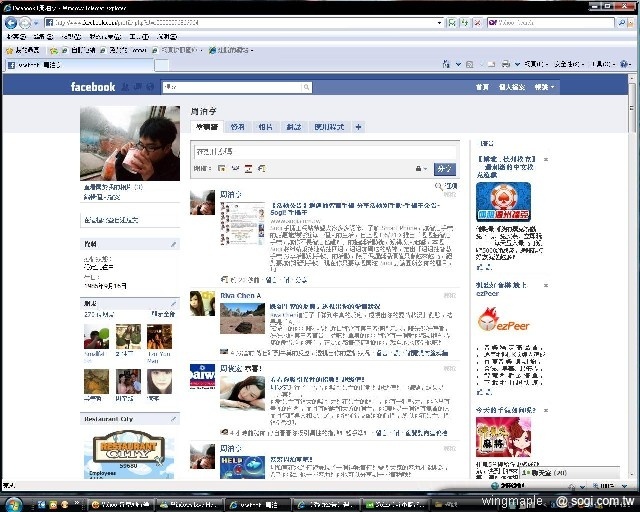Click the Facebook search magnifier button
The width and height of the screenshot is (640, 512).
click(307, 87)
